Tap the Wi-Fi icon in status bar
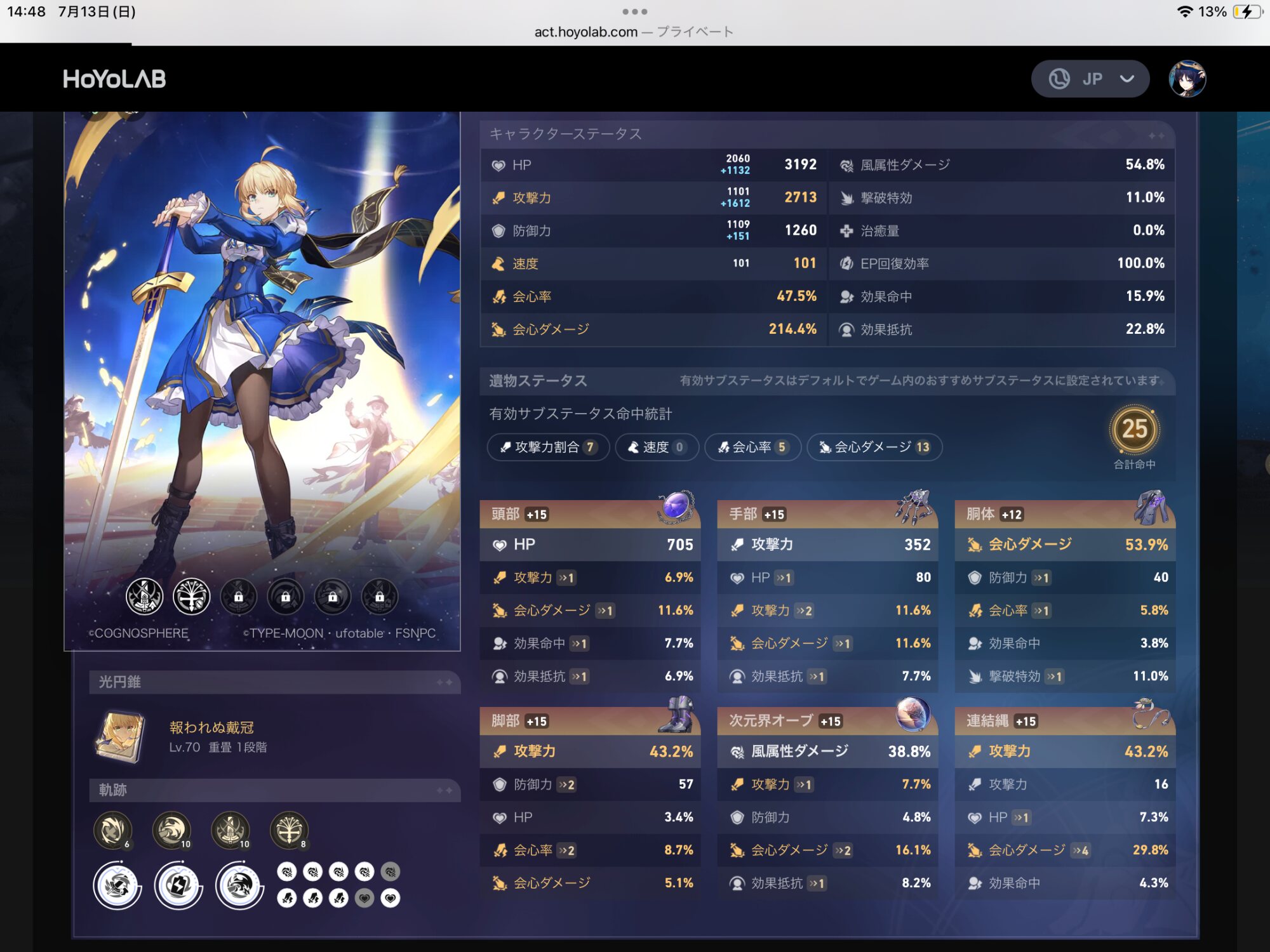The width and height of the screenshot is (1270, 952). point(1184,11)
